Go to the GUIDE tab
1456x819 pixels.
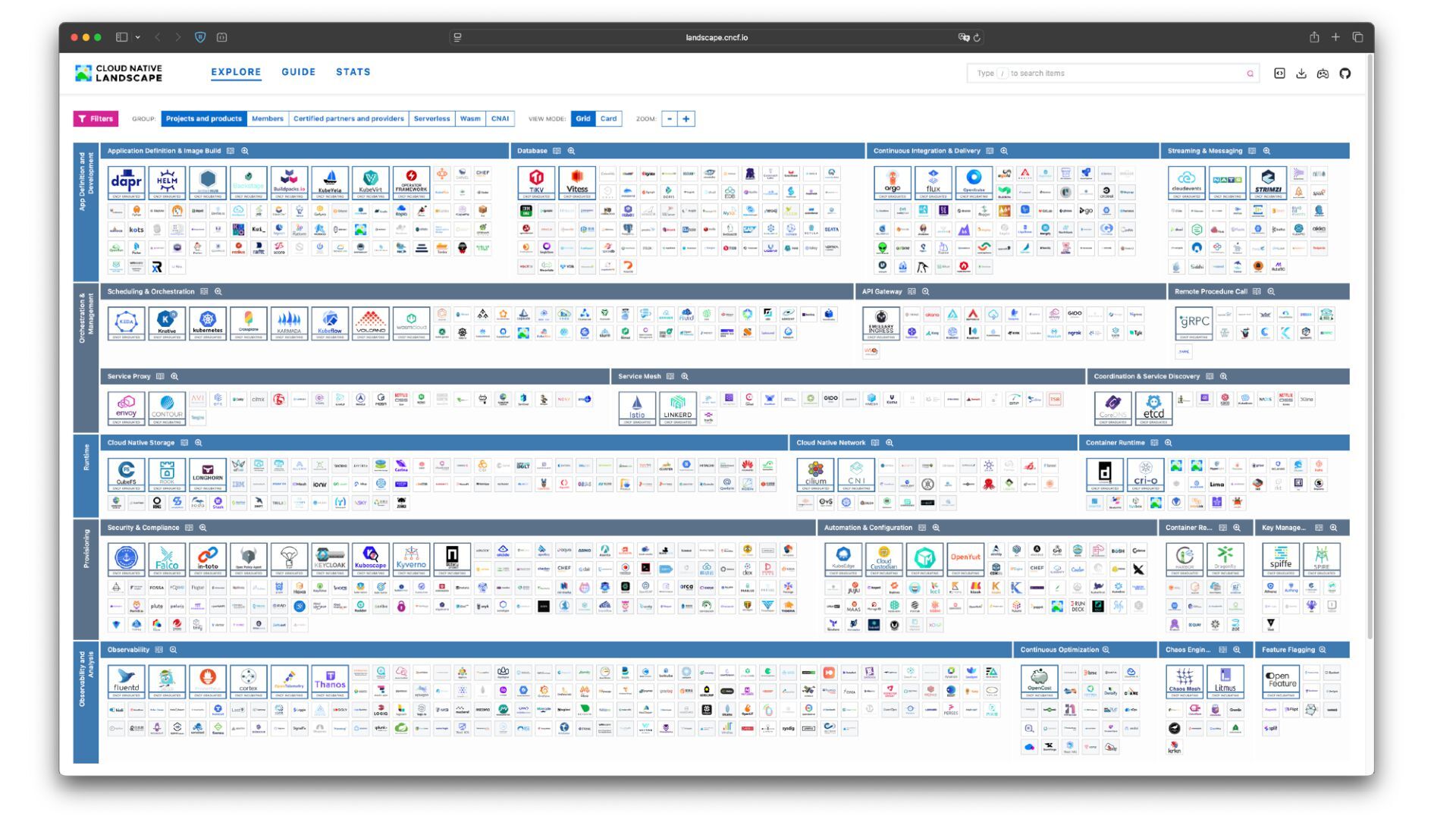(x=298, y=72)
